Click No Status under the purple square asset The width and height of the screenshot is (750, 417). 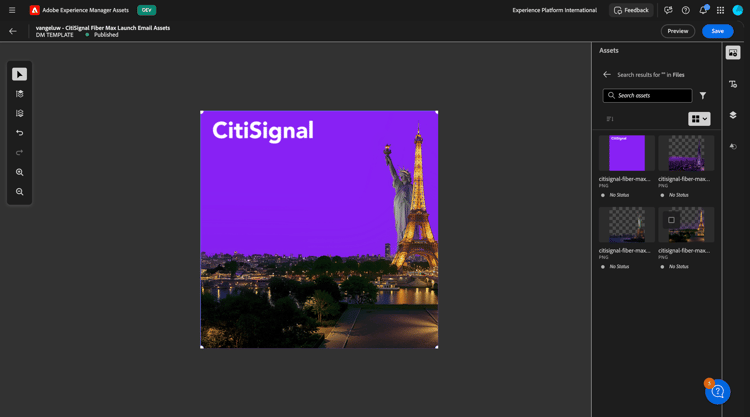(x=619, y=195)
